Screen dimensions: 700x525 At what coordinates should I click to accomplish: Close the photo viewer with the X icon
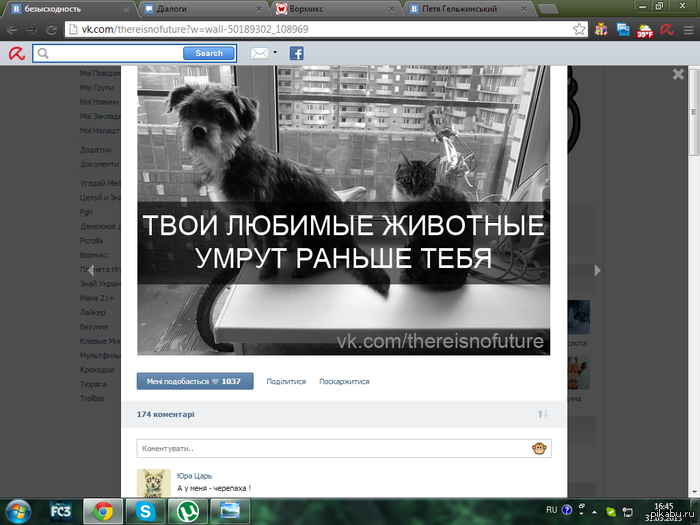pos(678,74)
